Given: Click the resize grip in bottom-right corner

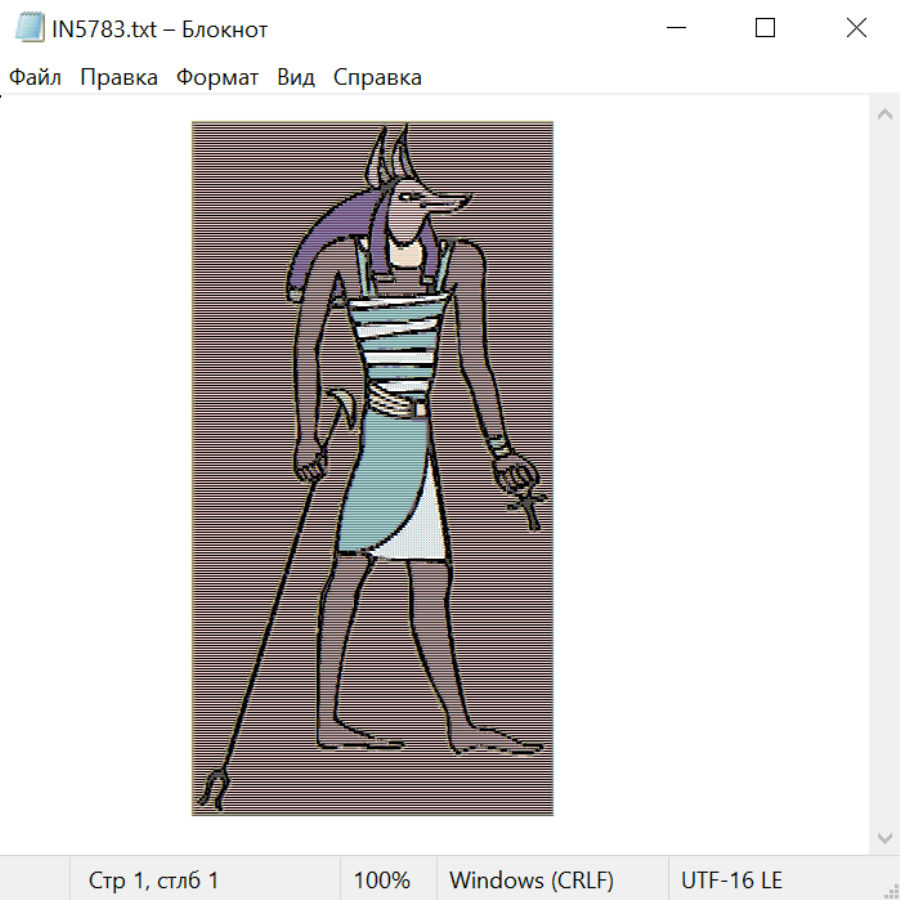Looking at the screenshot, I should (891, 891).
